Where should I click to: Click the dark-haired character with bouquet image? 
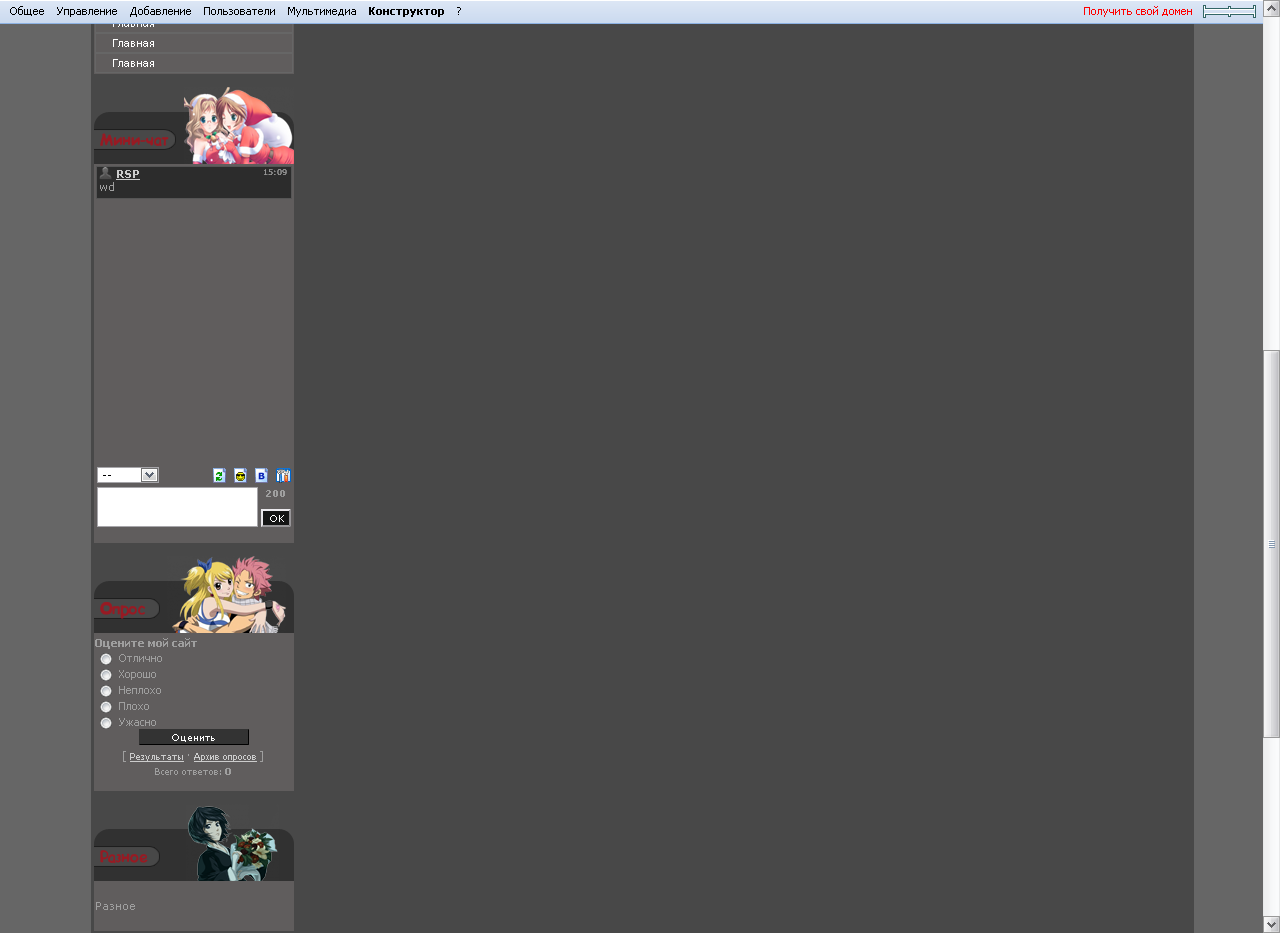coord(233,843)
